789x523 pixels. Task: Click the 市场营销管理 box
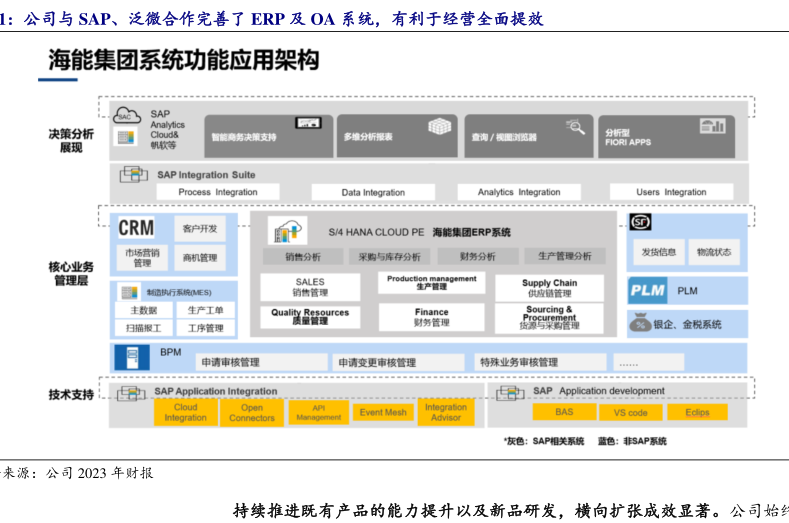pos(142,258)
